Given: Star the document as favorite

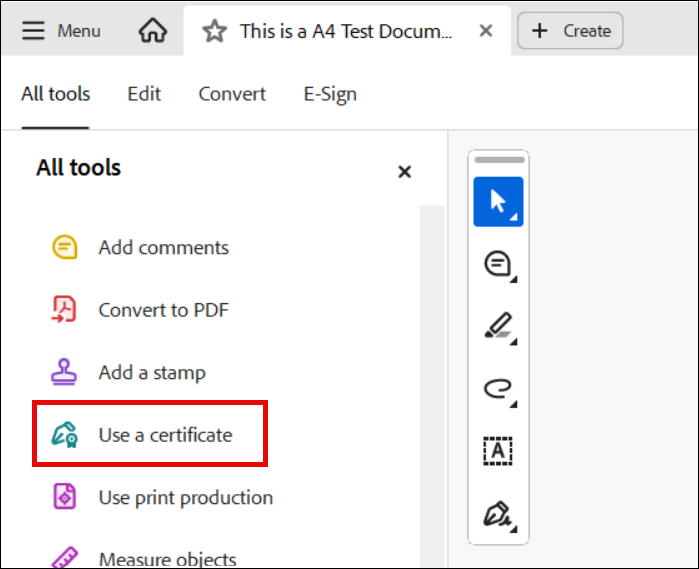Looking at the screenshot, I should pyautogui.click(x=215, y=31).
